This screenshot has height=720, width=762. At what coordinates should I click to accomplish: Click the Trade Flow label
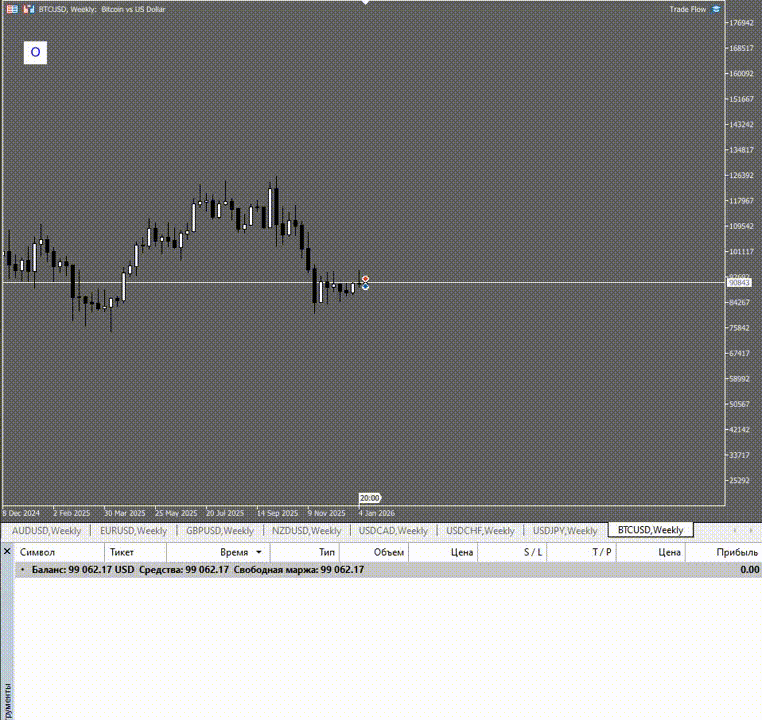(688, 9)
